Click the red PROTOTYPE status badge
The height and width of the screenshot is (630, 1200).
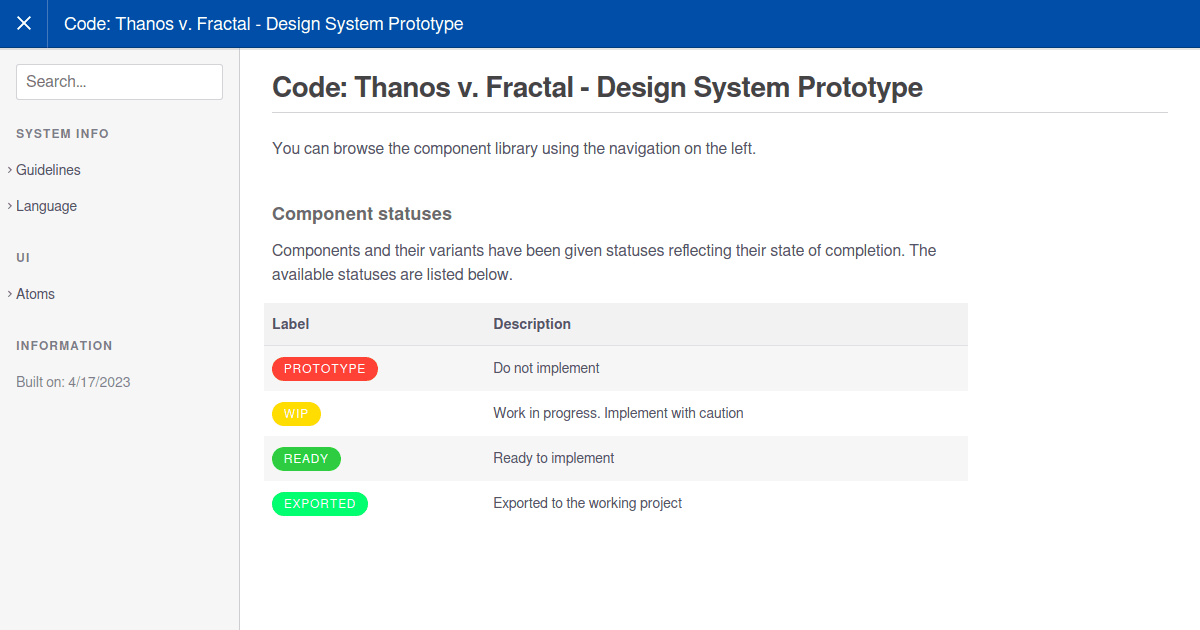click(324, 369)
